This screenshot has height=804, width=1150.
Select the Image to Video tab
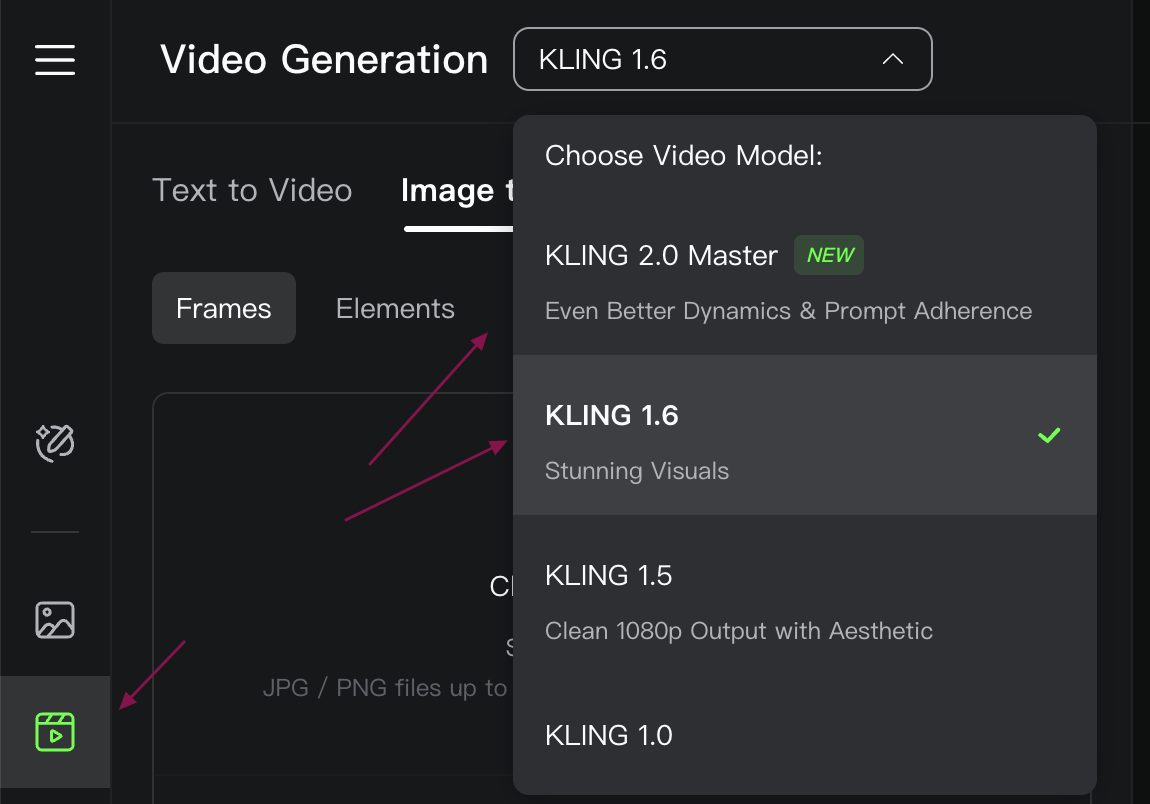coord(448,191)
